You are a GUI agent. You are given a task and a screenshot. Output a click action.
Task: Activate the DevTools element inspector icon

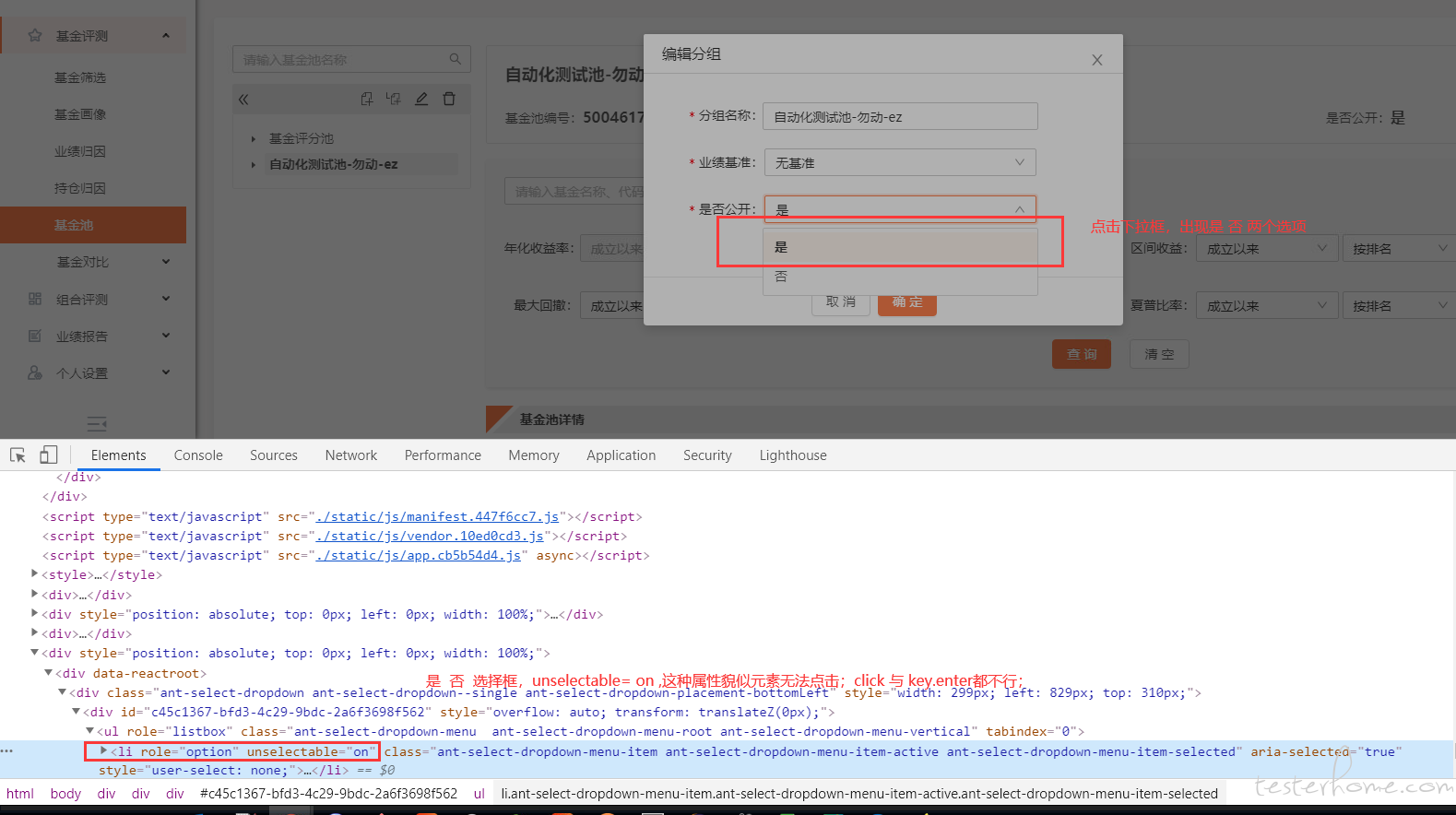18,455
